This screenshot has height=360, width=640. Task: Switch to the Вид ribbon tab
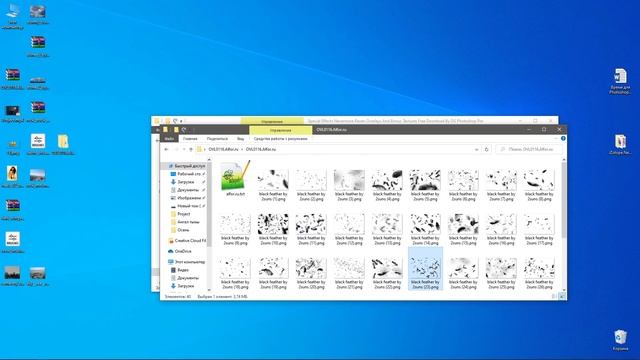pyautogui.click(x=240, y=139)
